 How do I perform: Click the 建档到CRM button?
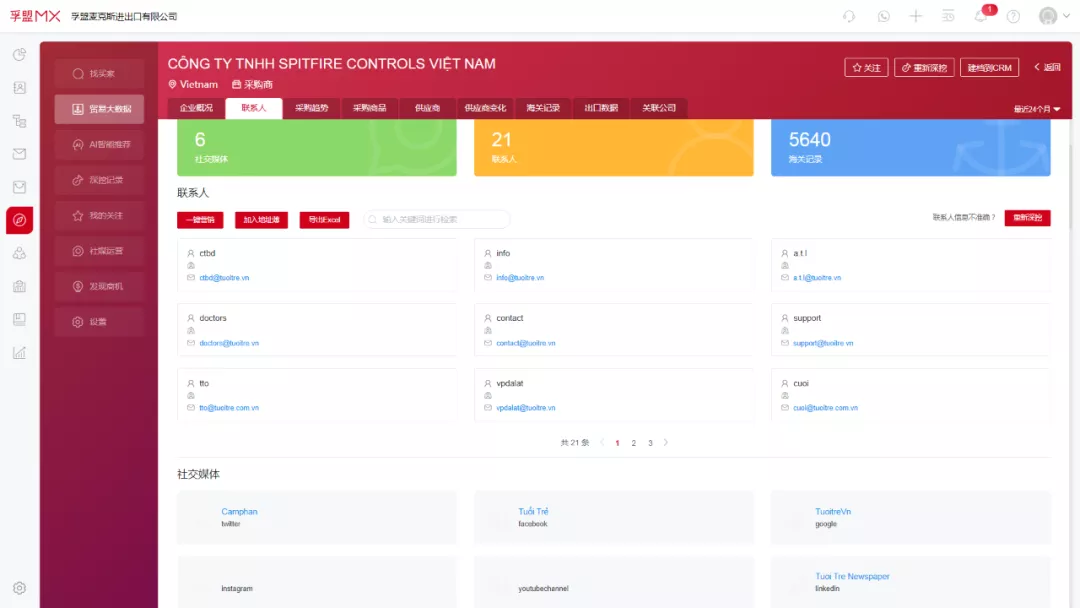(x=989, y=68)
